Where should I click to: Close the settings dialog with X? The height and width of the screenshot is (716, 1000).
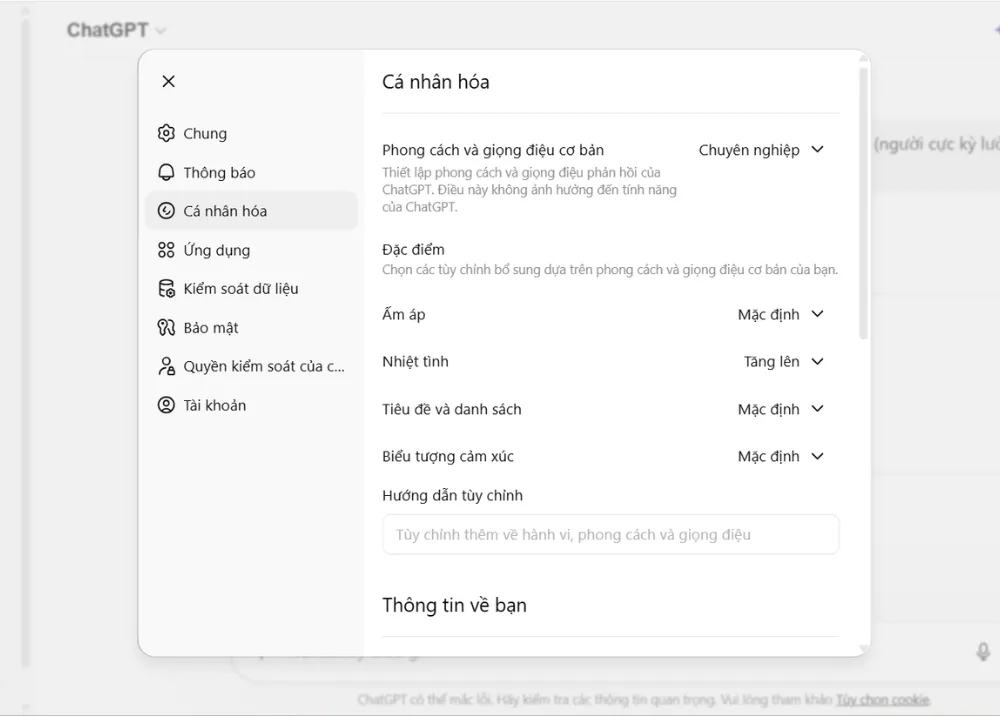[168, 81]
